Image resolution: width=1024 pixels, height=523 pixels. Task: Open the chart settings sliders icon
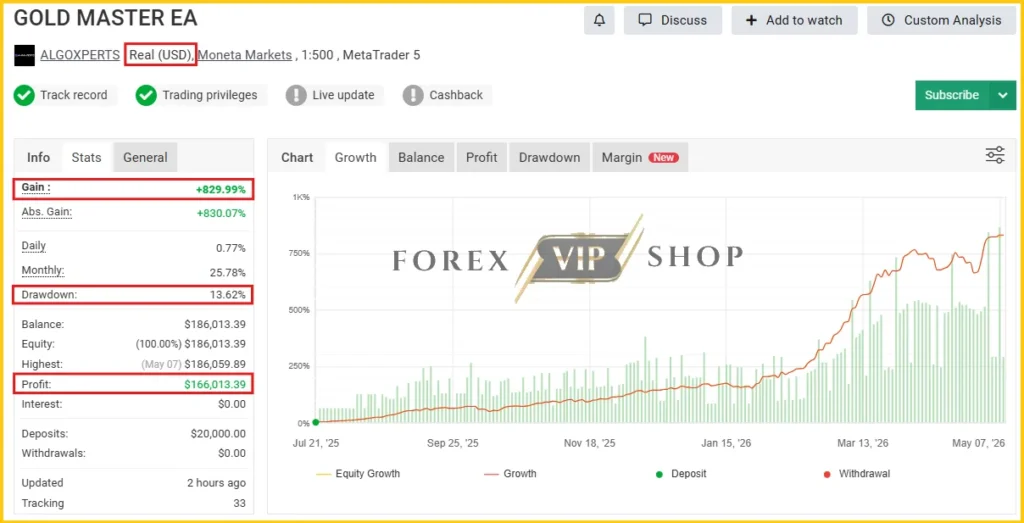(995, 155)
